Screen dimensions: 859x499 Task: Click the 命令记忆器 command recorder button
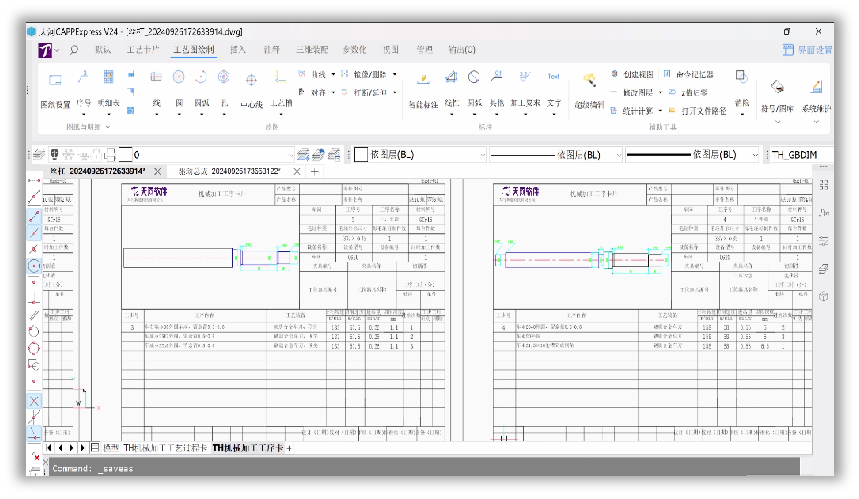689,74
